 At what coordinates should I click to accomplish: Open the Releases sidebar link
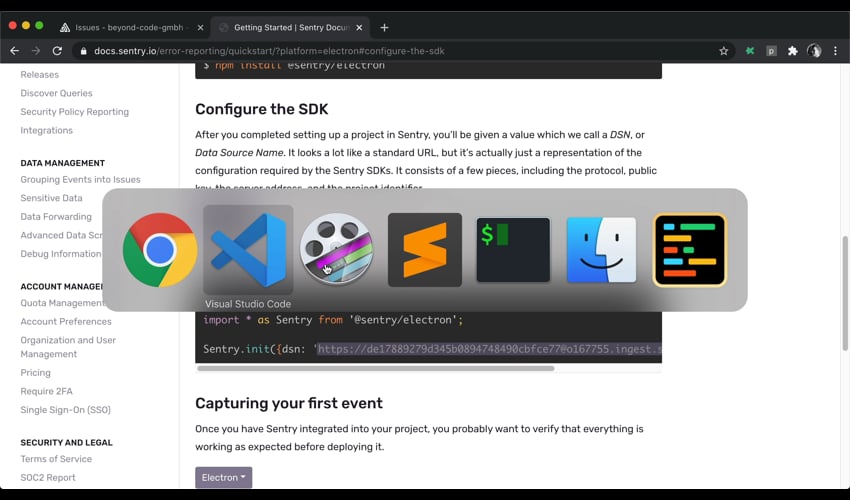tap(40, 75)
